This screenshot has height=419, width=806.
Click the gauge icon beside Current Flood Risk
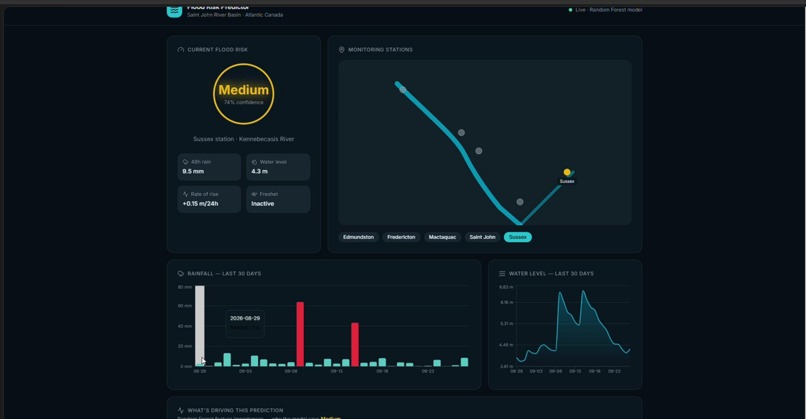click(x=180, y=50)
